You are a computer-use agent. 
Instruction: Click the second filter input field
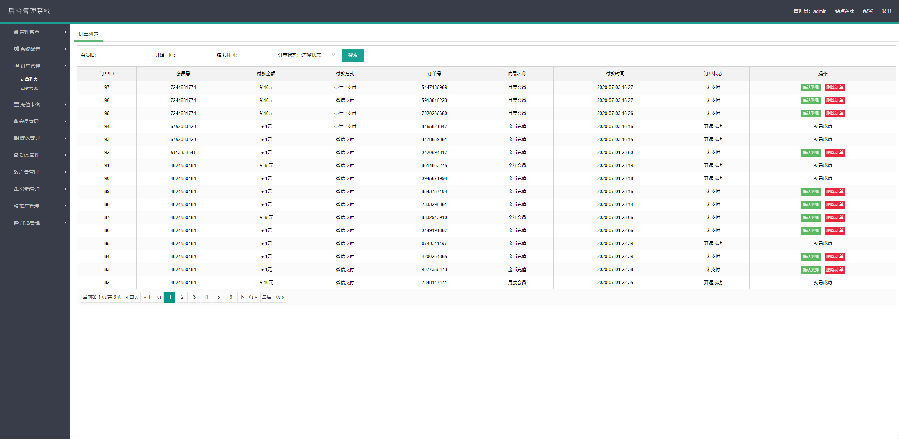[x=194, y=56]
